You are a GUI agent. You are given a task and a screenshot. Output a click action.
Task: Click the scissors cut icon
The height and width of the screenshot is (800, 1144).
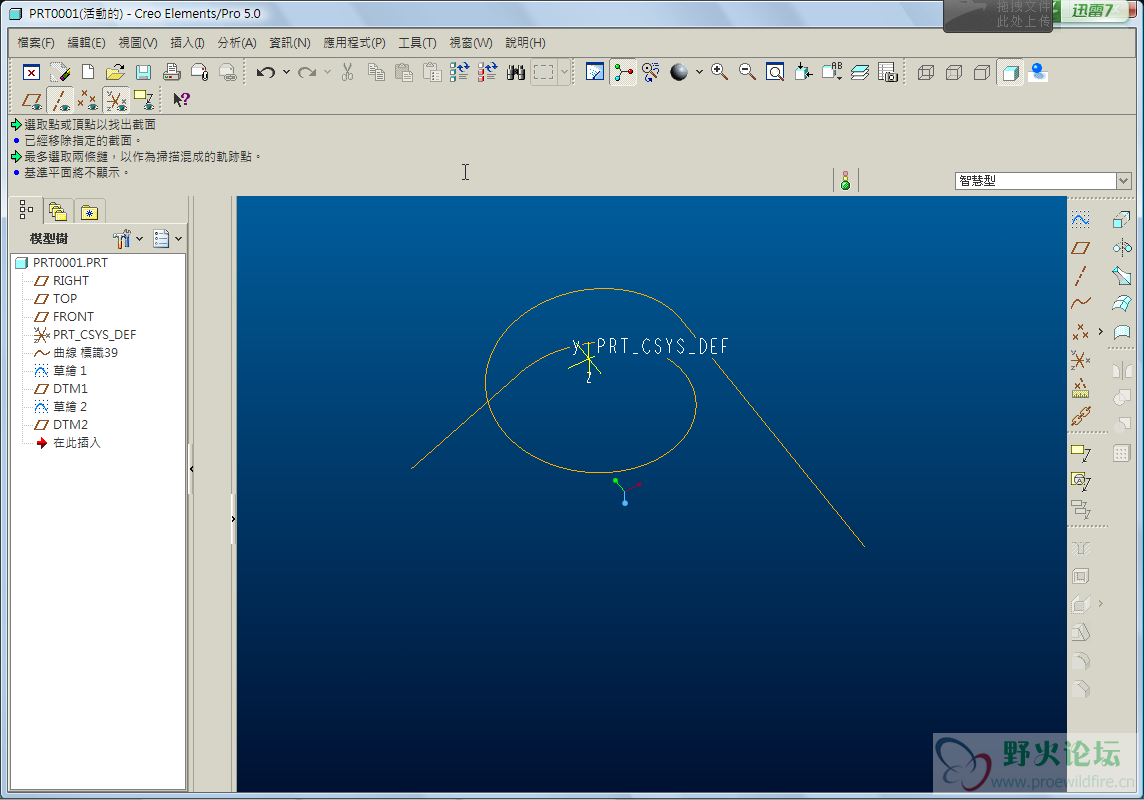(347, 72)
